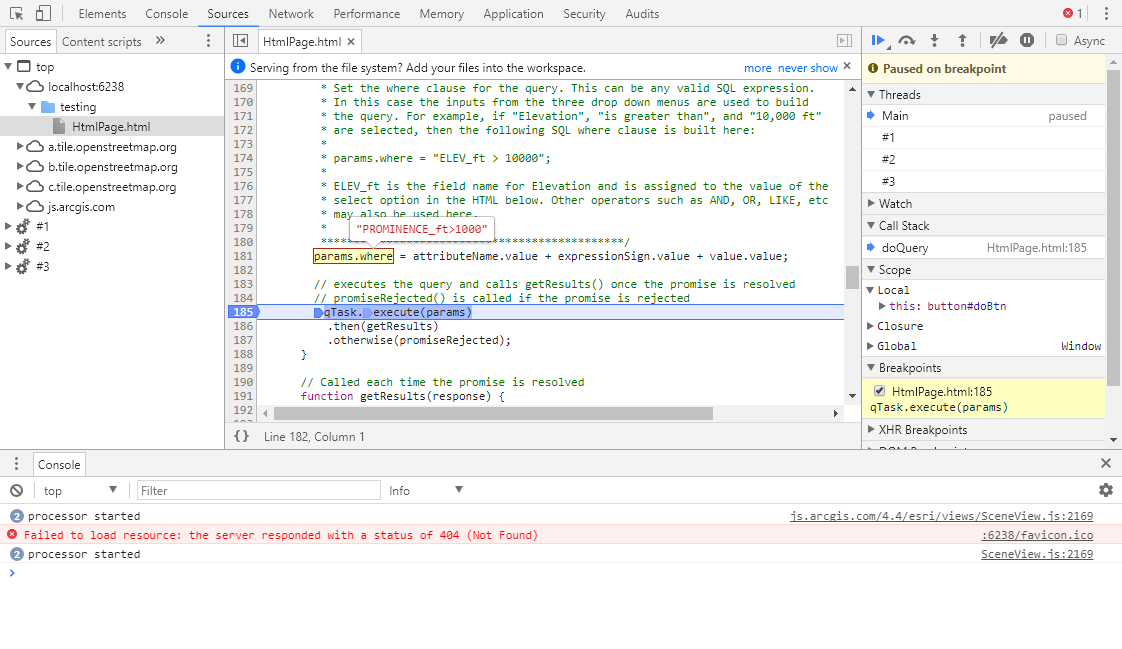
Task: Select the js.arcgis.com domain cloud icon
Action: (35, 207)
